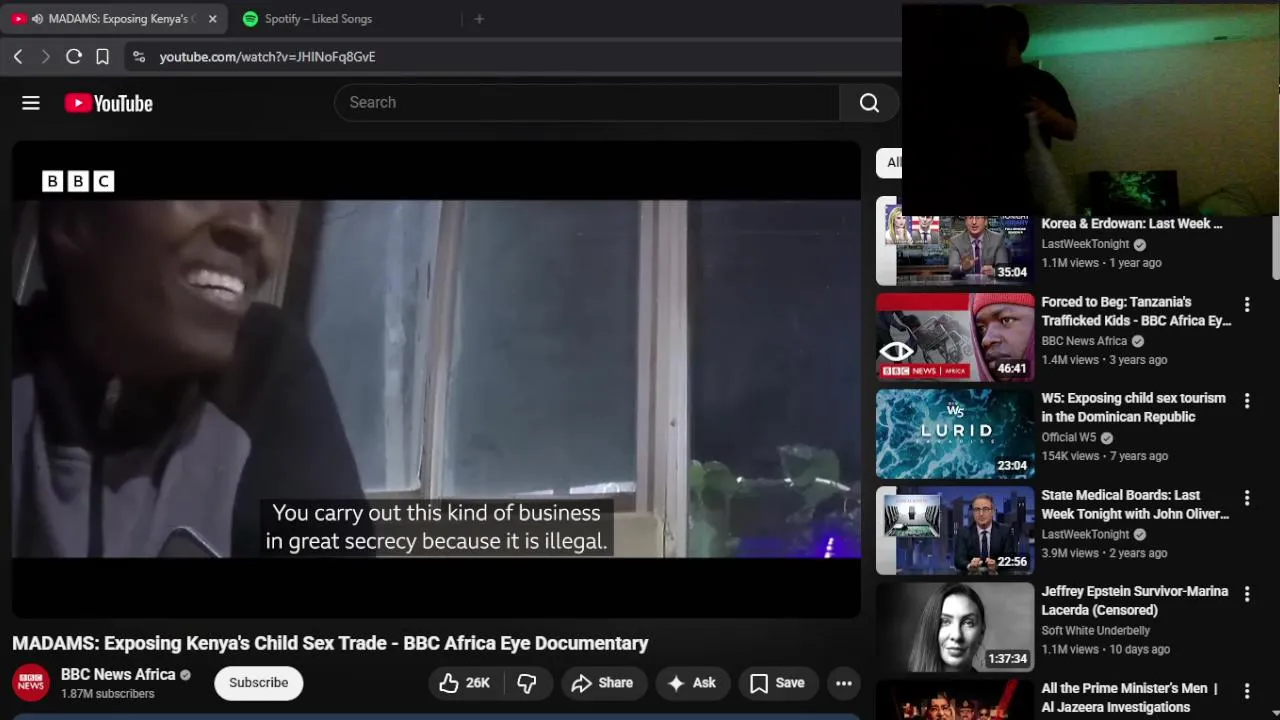The width and height of the screenshot is (1280, 720).
Task: Click the magnifier search button
Action: [869, 102]
